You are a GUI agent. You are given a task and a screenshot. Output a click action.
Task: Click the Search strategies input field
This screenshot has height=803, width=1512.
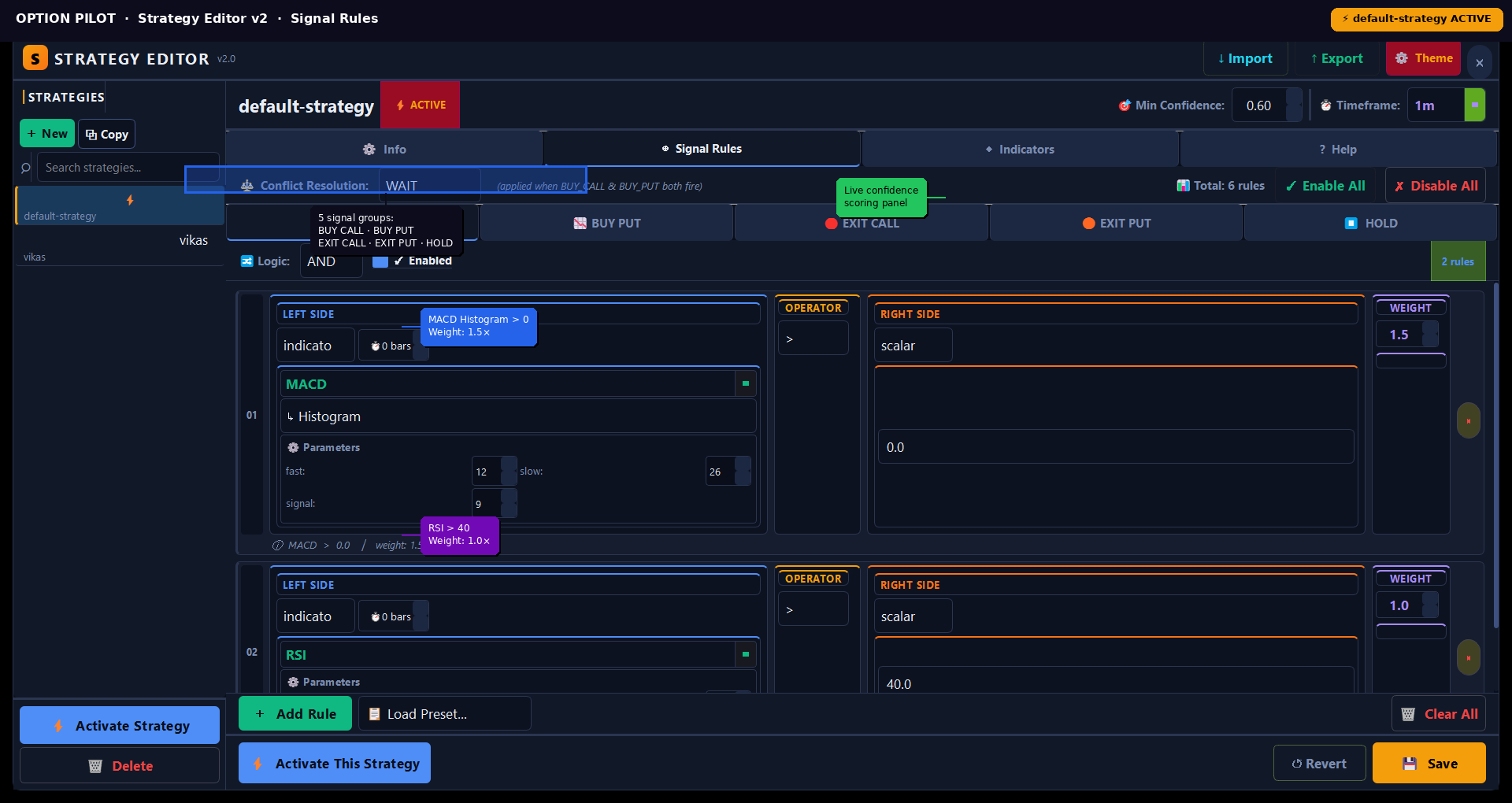(x=128, y=168)
